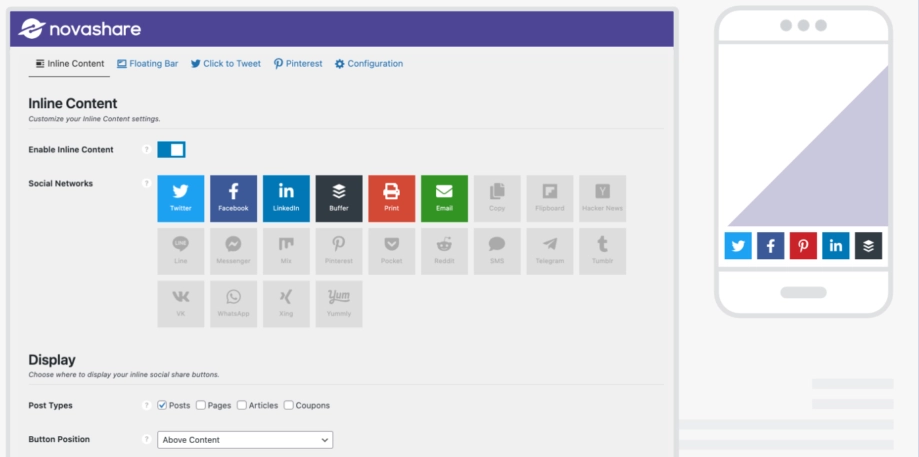Image resolution: width=919 pixels, height=457 pixels.
Task: Select the Print share tile
Action: pos(392,199)
